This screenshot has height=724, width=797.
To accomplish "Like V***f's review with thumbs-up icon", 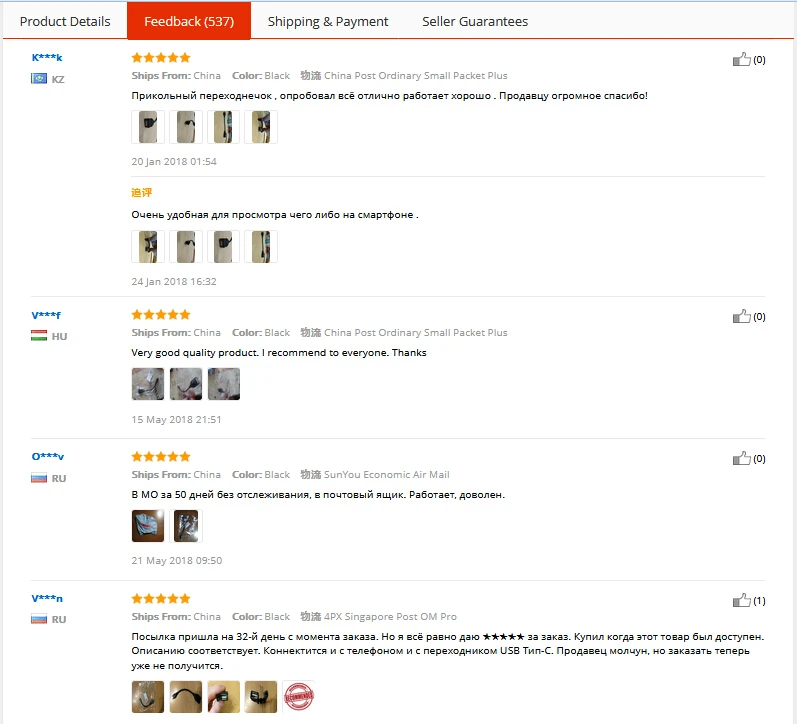I will [x=741, y=317].
